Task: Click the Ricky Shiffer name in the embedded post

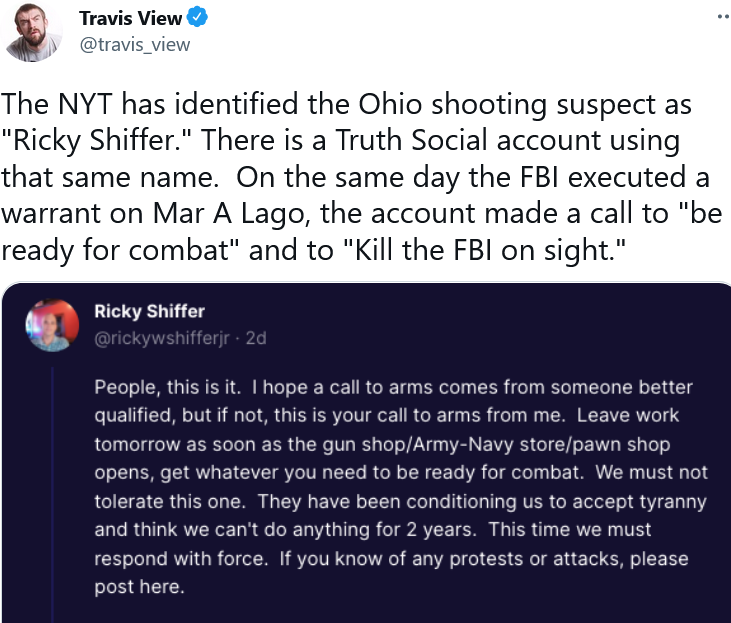Action: pos(149,311)
